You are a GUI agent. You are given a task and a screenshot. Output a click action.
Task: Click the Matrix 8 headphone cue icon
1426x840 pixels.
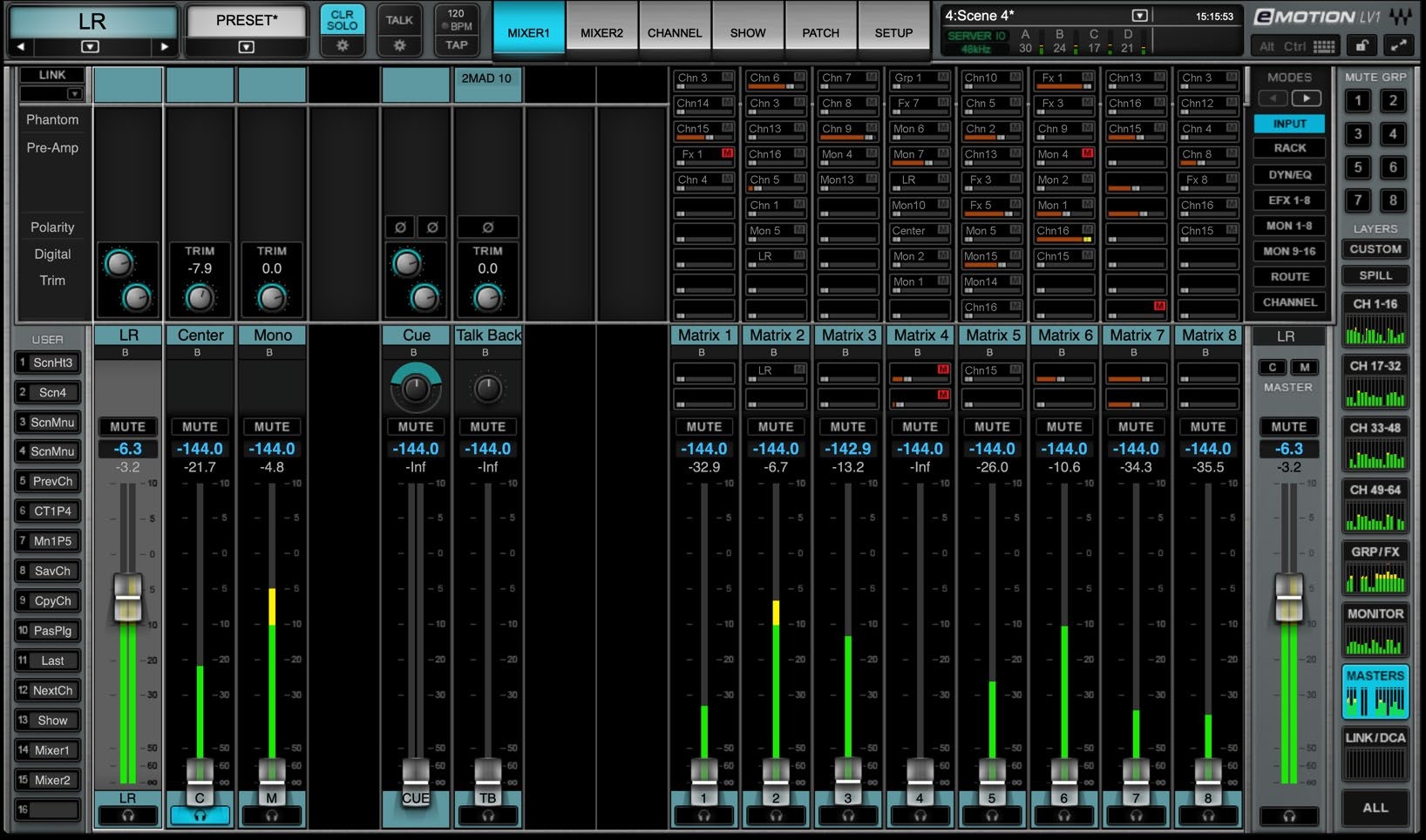click(1207, 816)
